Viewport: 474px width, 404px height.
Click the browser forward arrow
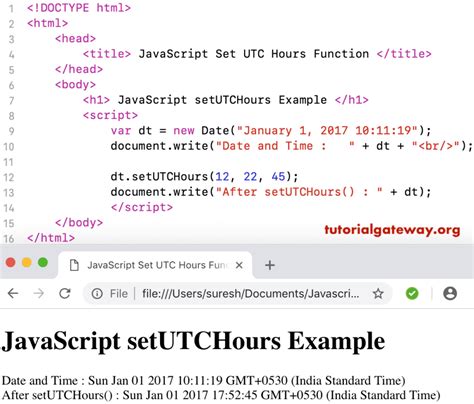coord(39,293)
